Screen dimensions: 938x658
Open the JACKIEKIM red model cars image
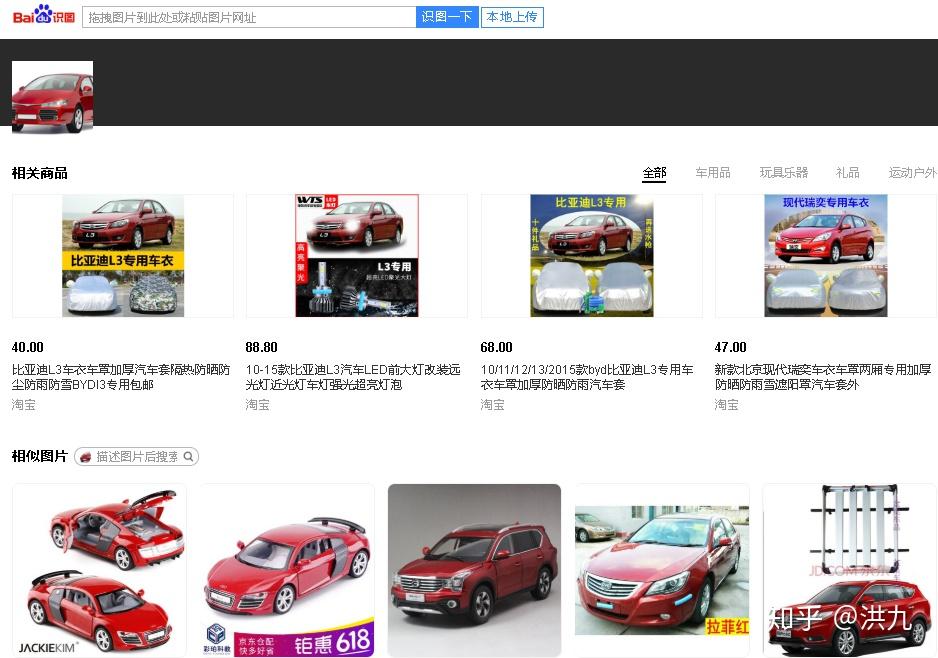click(x=99, y=571)
